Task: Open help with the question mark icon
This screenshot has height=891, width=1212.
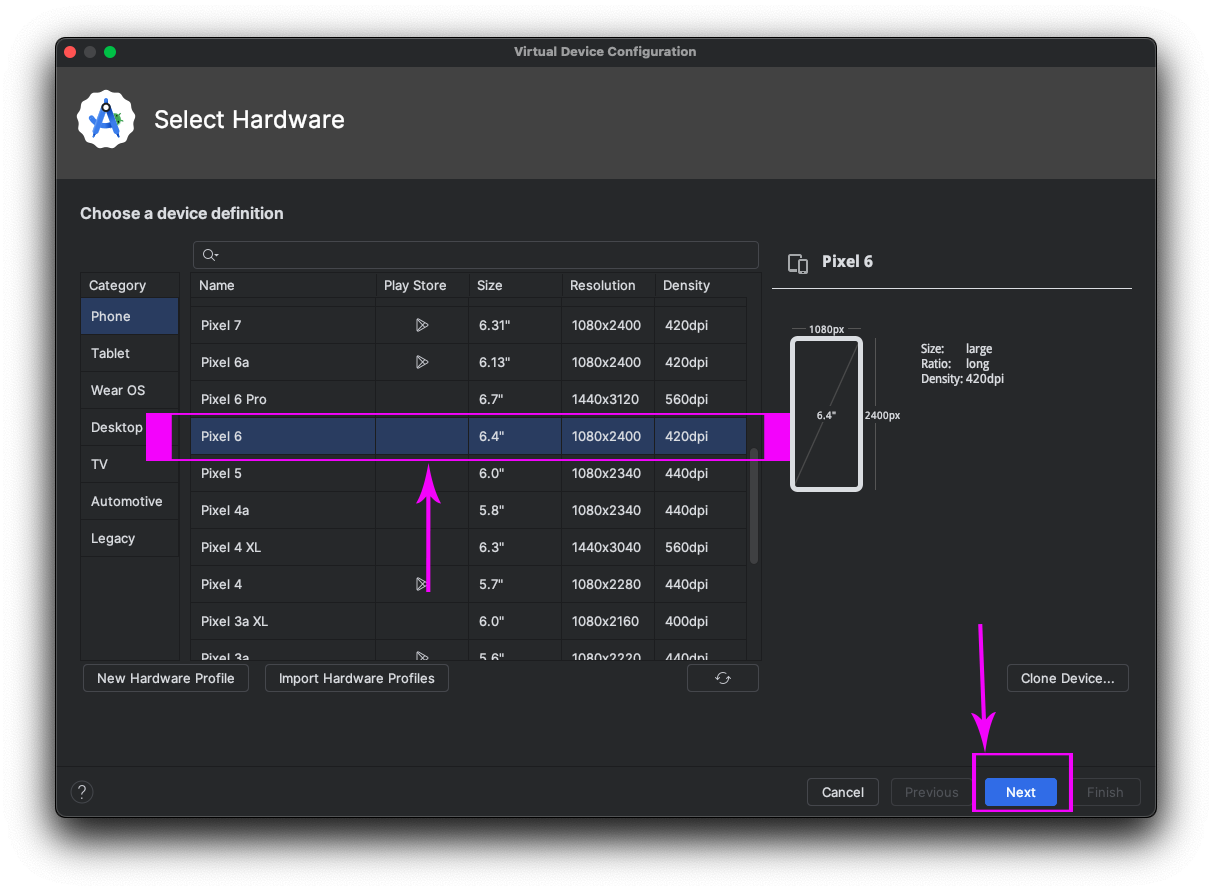Action: pos(82,792)
